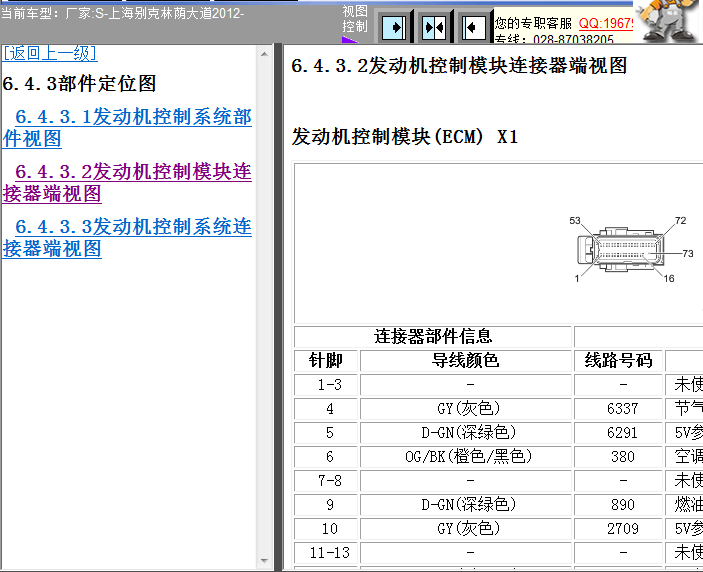Click the 线路号码 column header
This screenshot has width=703, height=572.
click(x=618, y=360)
